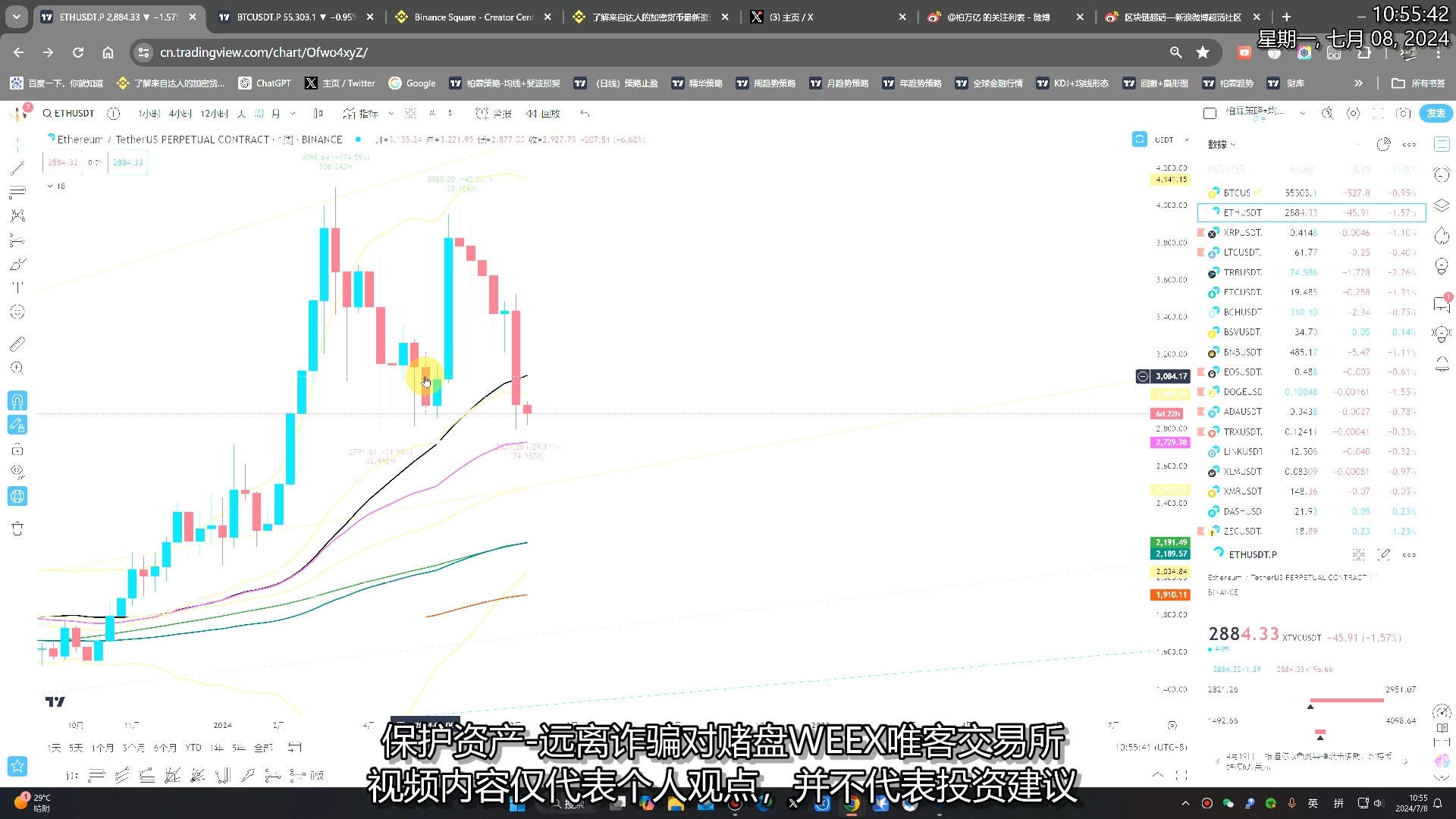This screenshot has height=819, width=1456.
Task: Expand the timeframe interval dropdown
Action: (x=293, y=114)
